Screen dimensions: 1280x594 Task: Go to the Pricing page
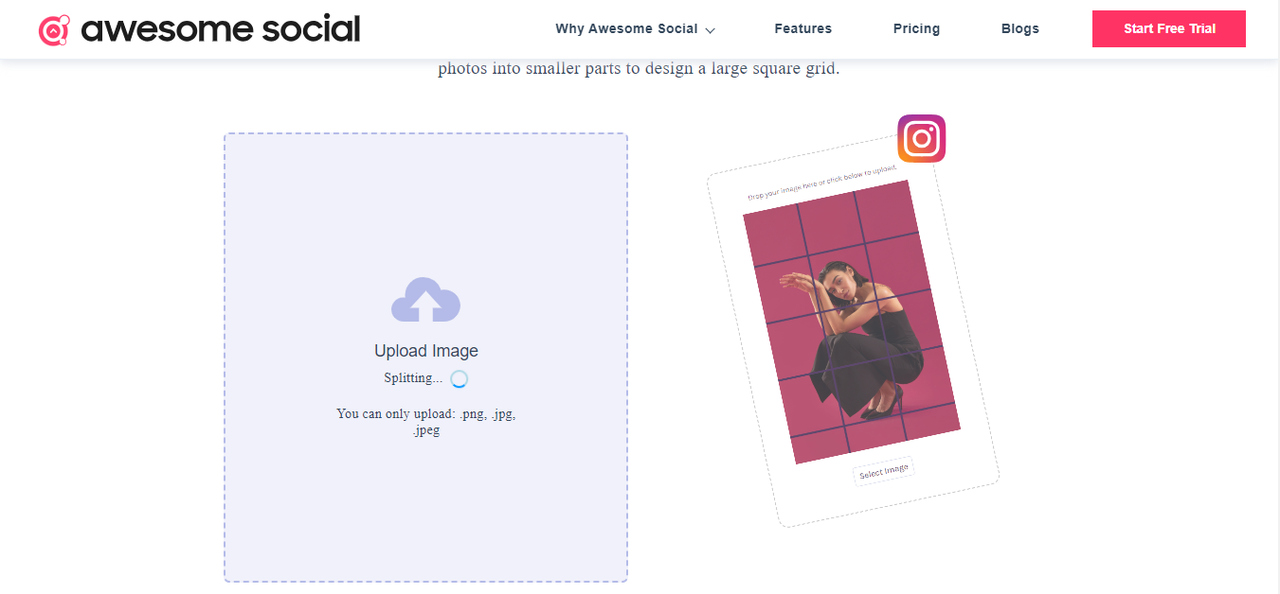916,29
